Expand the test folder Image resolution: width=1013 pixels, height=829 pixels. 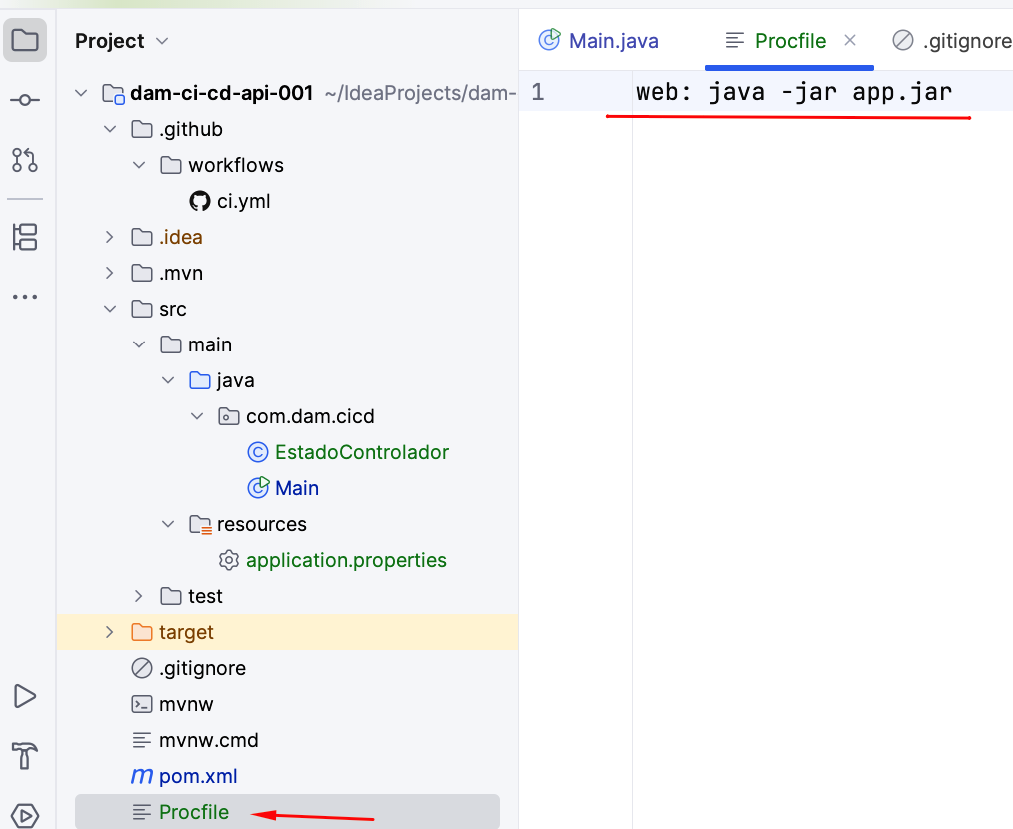139,596
